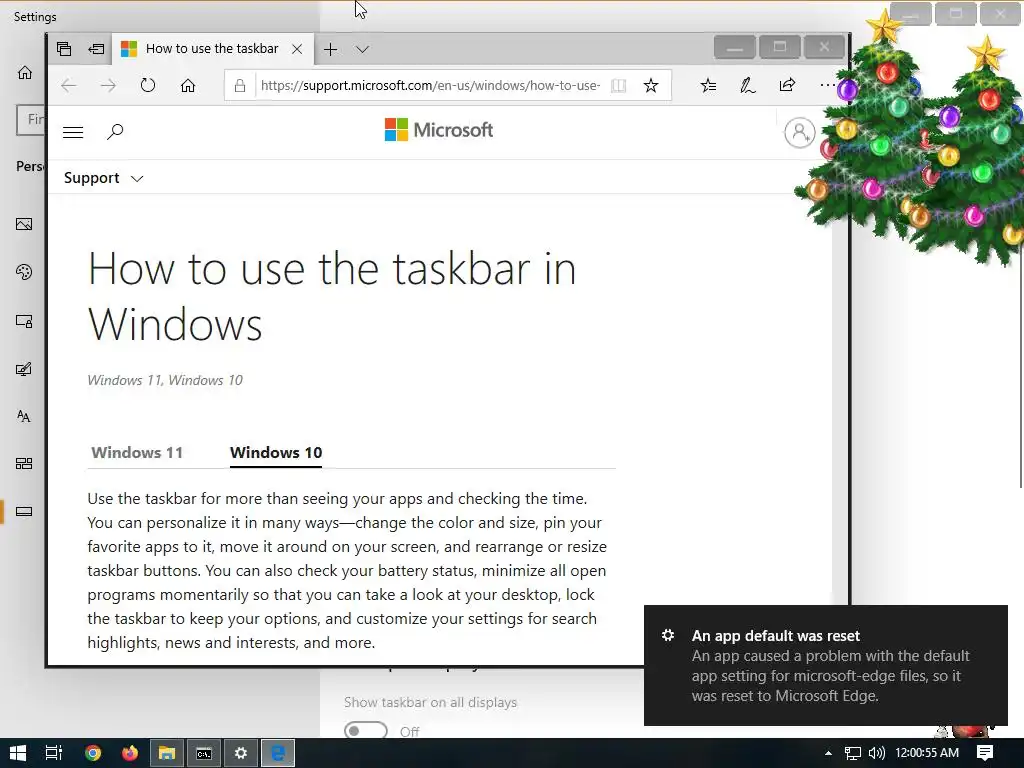The height and width of the screenshot is (768, 1024).
Task: Open Task View on the taskbar
Action: click(x=54, y=753)
